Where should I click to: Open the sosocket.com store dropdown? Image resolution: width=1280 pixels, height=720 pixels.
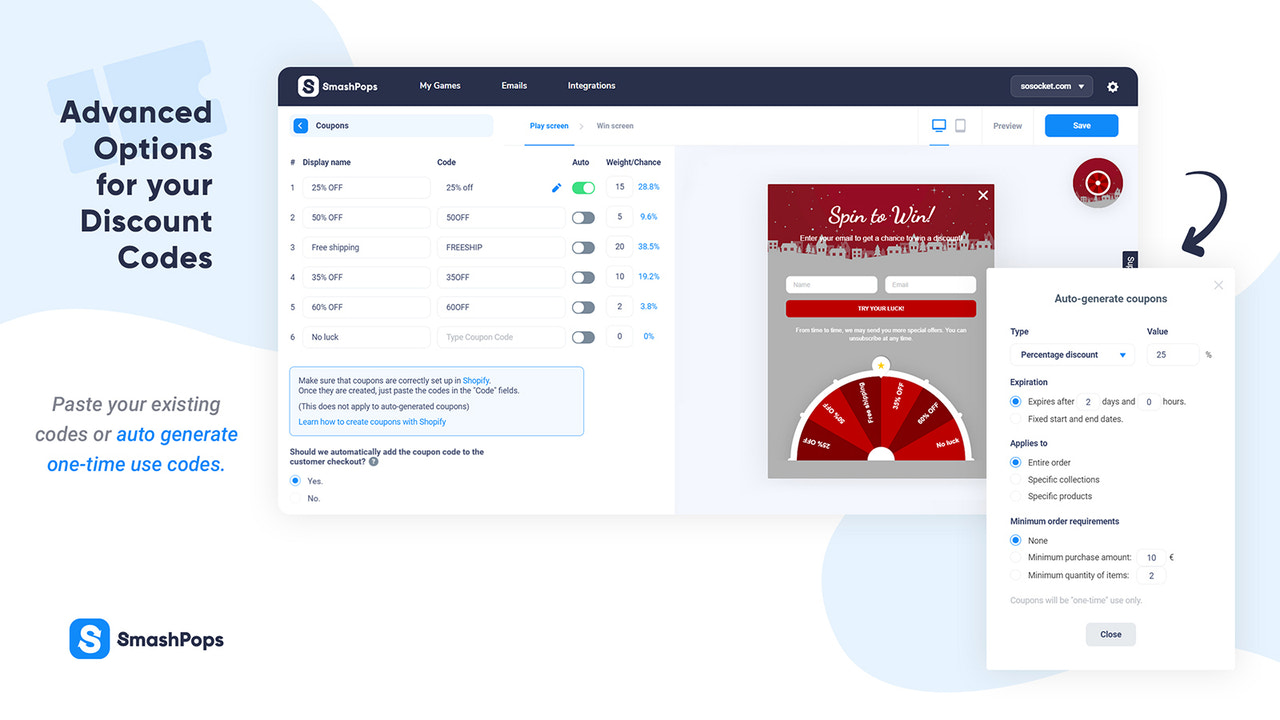(1051, 86)
